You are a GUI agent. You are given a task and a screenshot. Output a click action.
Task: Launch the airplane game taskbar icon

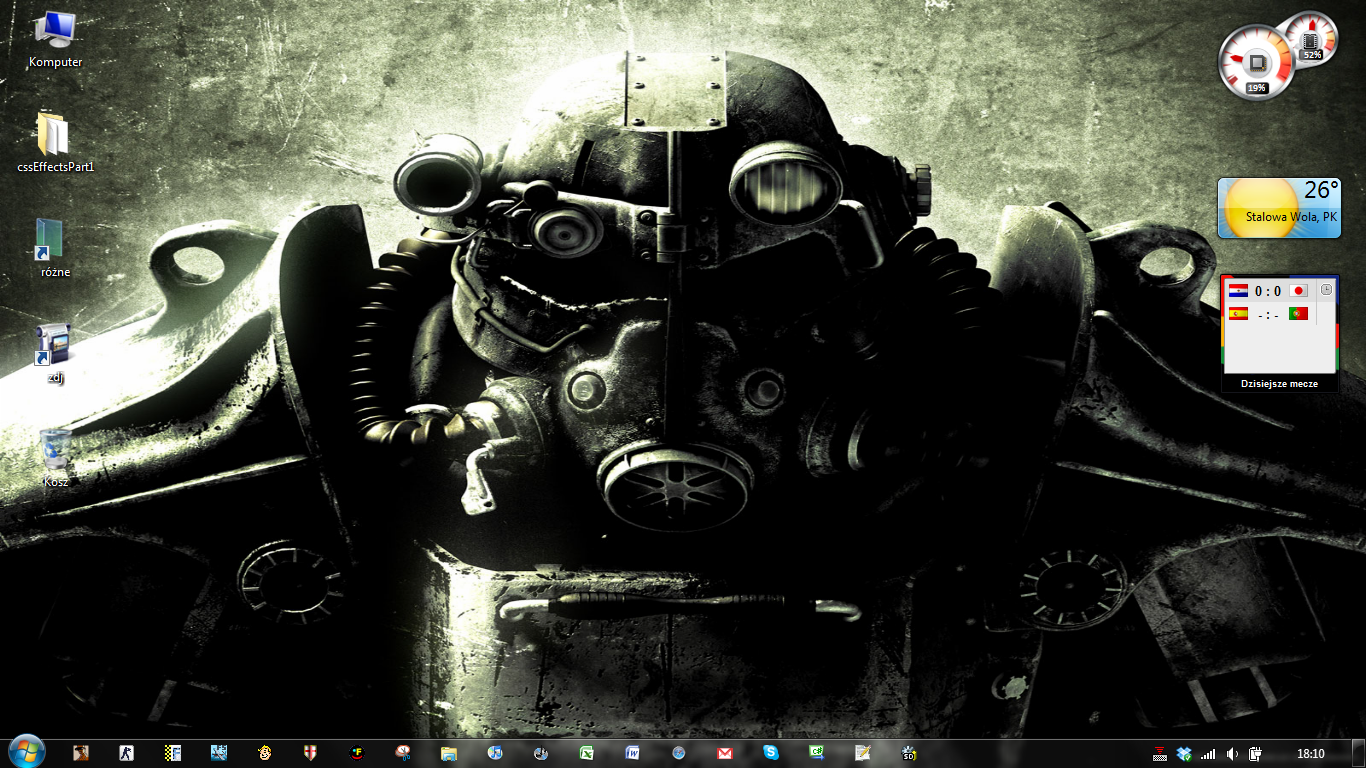[x=218, y=753]
